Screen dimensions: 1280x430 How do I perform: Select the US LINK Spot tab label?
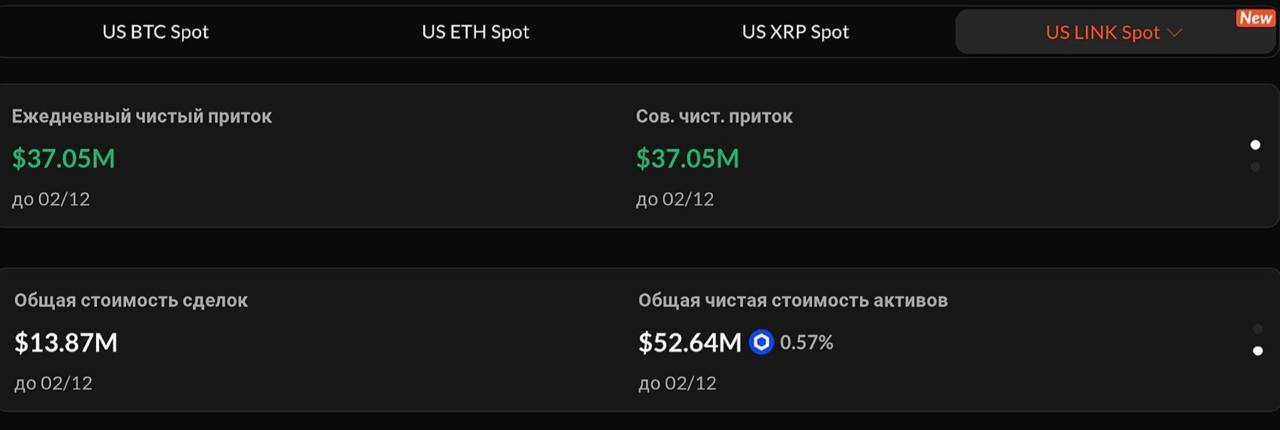(x=1102, y=32)
